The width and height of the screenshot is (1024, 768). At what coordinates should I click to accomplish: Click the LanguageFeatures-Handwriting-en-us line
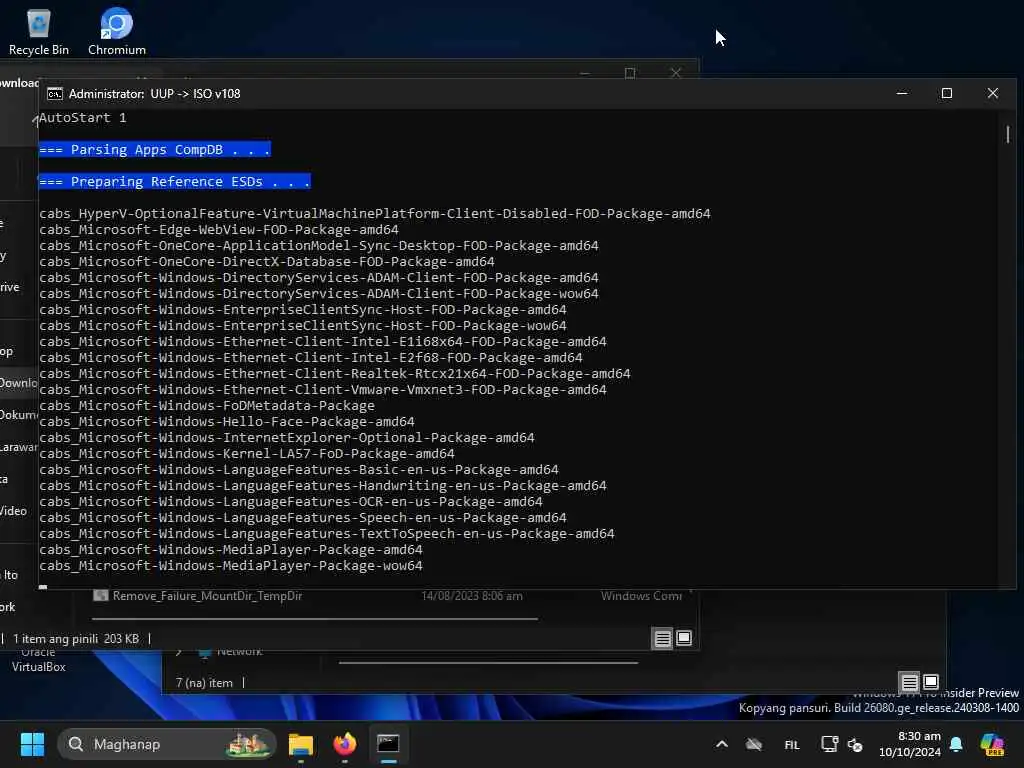click(323, 486)
